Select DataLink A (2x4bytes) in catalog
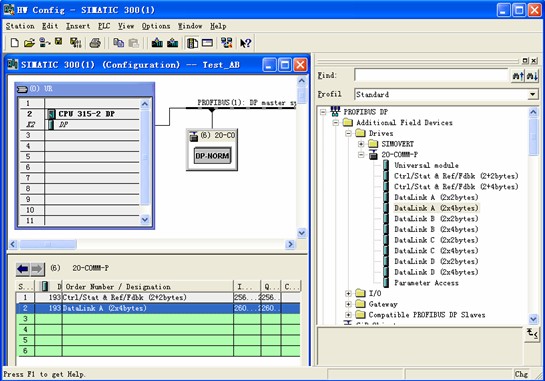 tap(436, 208)
